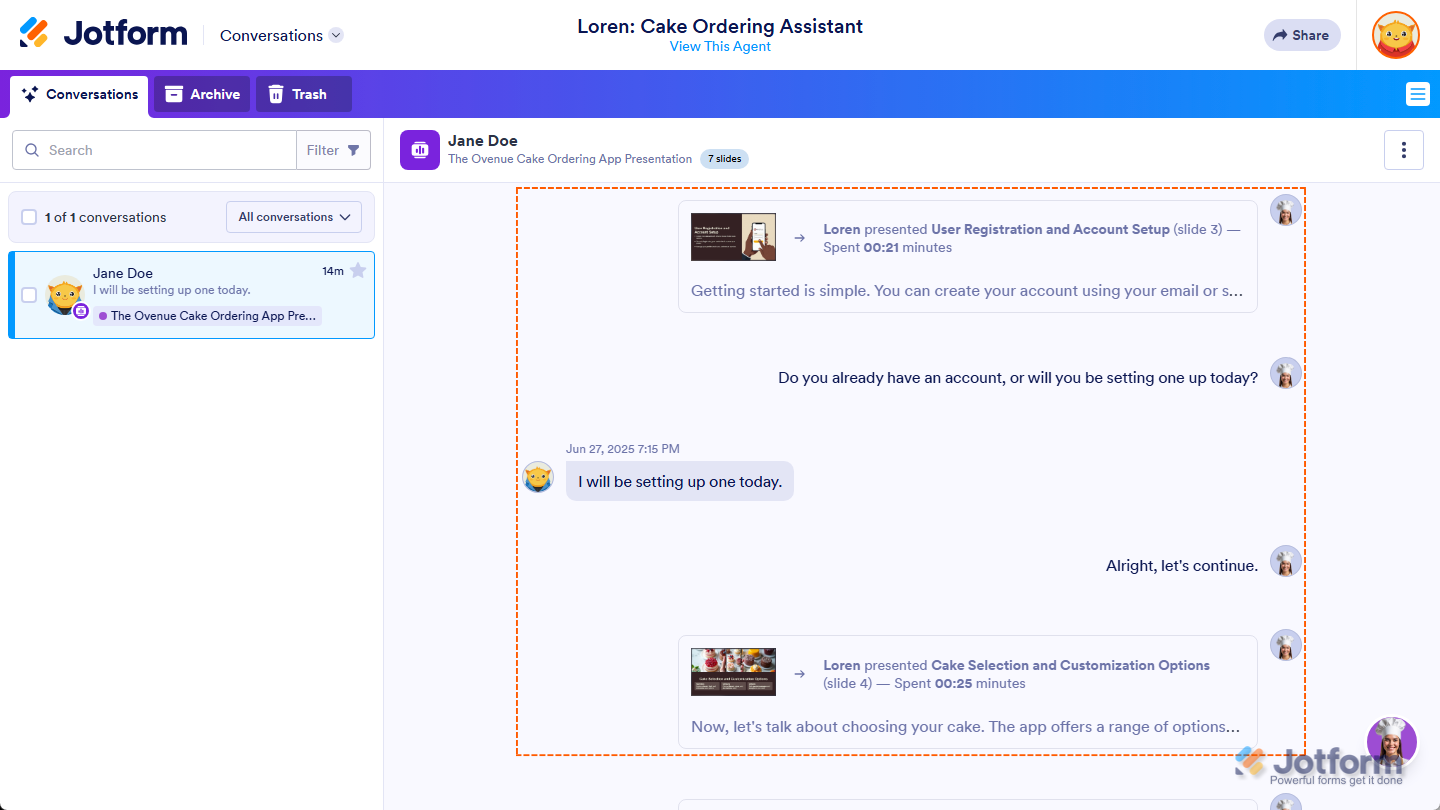The width and height of the screenshot is (1440, 810).
Task: Click The Ovenue Cake Ordering App tag
Action: [208, 316]
